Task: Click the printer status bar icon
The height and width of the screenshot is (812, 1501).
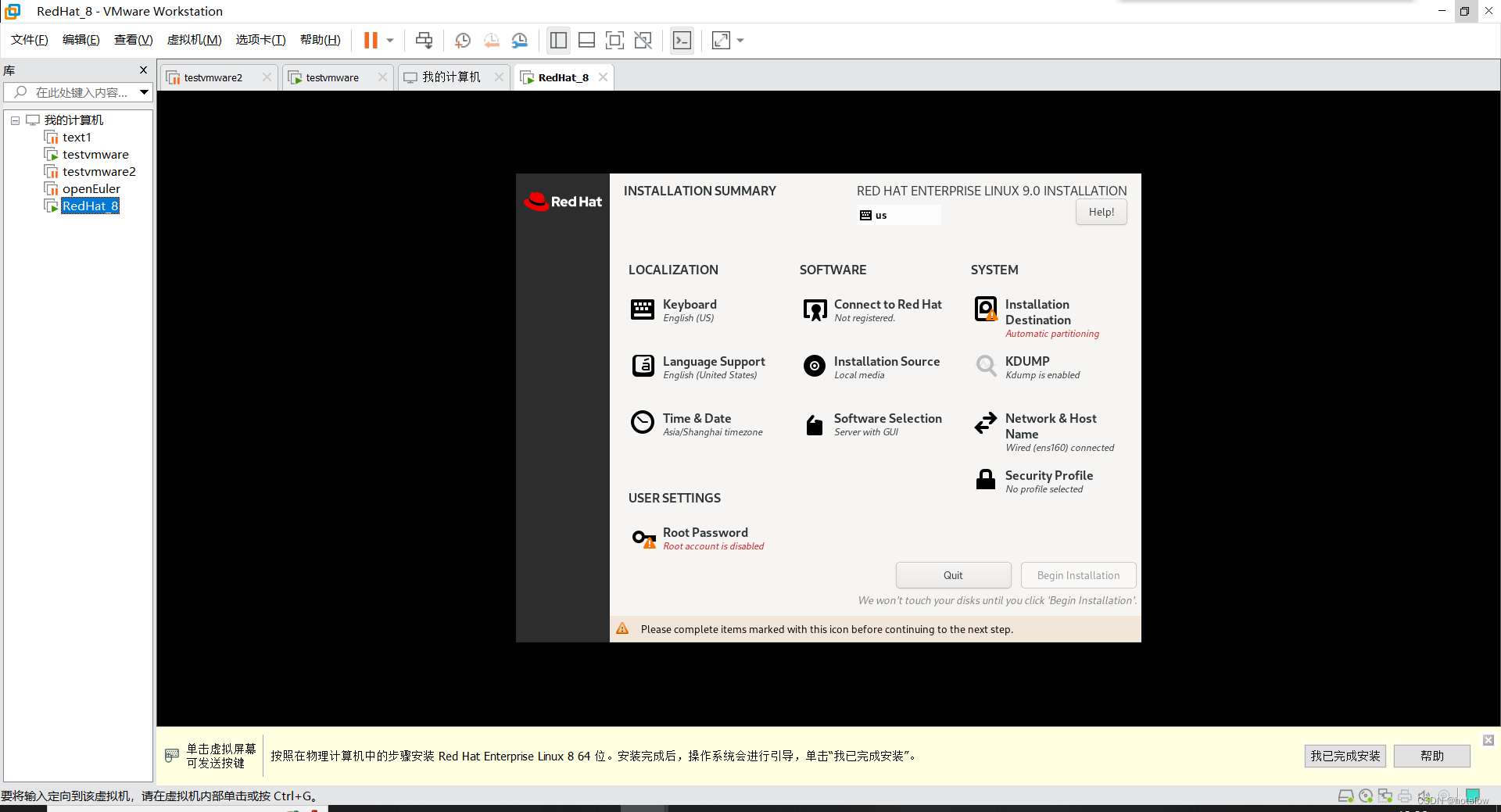Action: (x=1405, y=796)
